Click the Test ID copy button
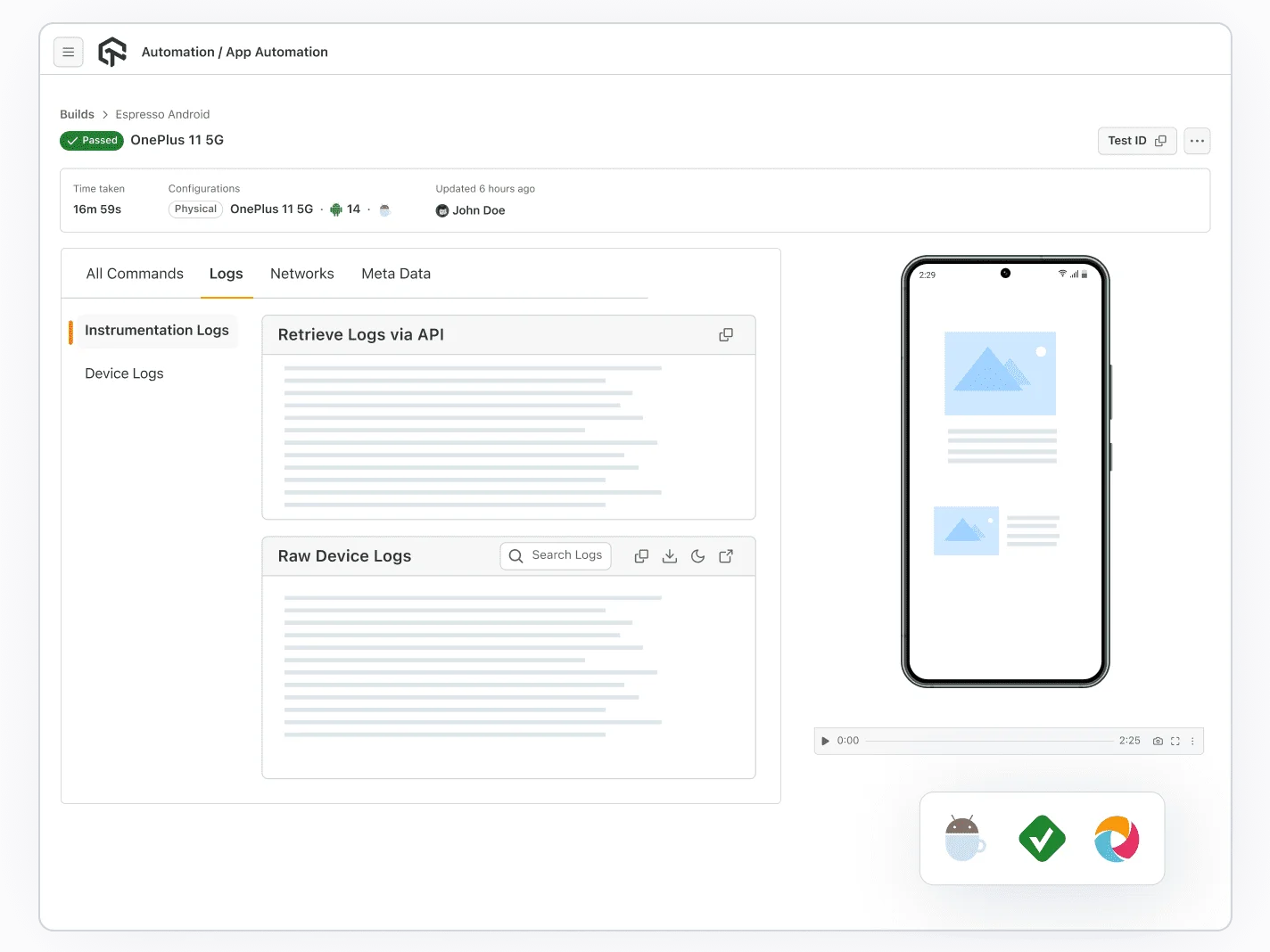The image size is (1270, 952). click(1136, 141)
